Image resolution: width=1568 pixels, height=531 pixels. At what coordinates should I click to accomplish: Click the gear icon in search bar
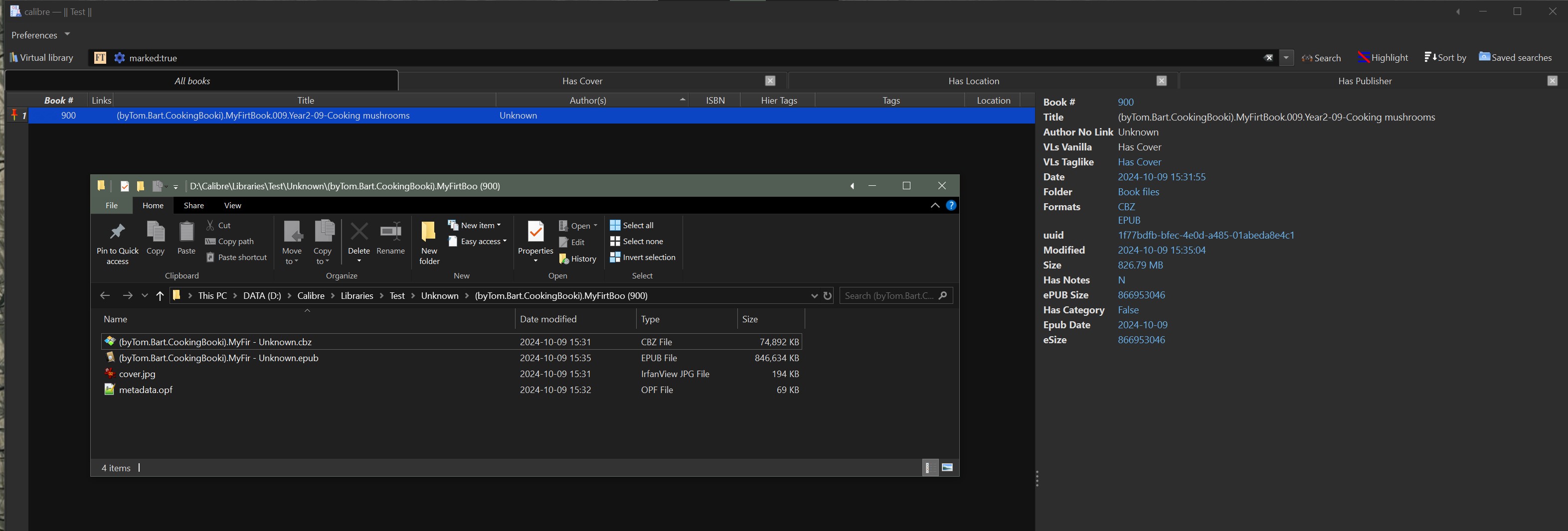(120, 58)
